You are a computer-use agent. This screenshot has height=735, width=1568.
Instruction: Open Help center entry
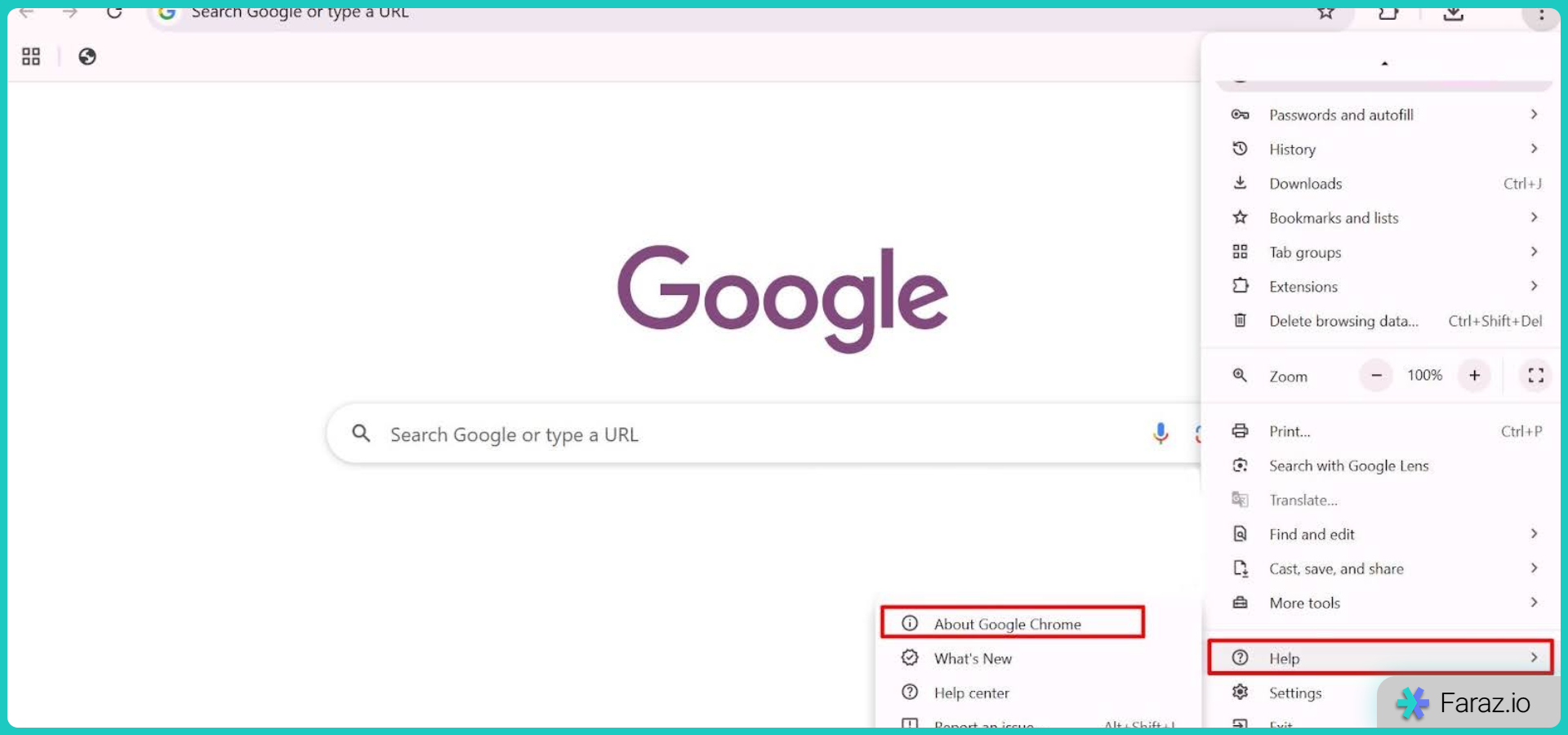(x=1037, y=693)
